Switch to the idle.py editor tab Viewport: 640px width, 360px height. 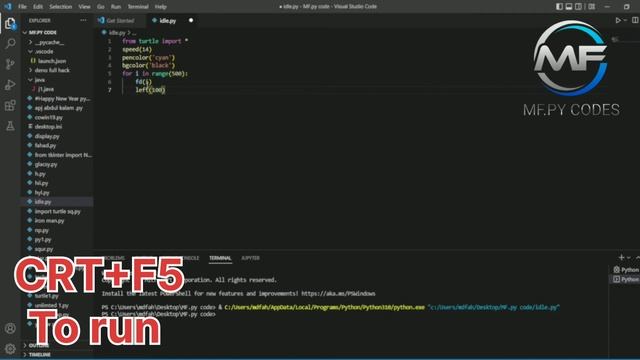(x=167, y=20)
